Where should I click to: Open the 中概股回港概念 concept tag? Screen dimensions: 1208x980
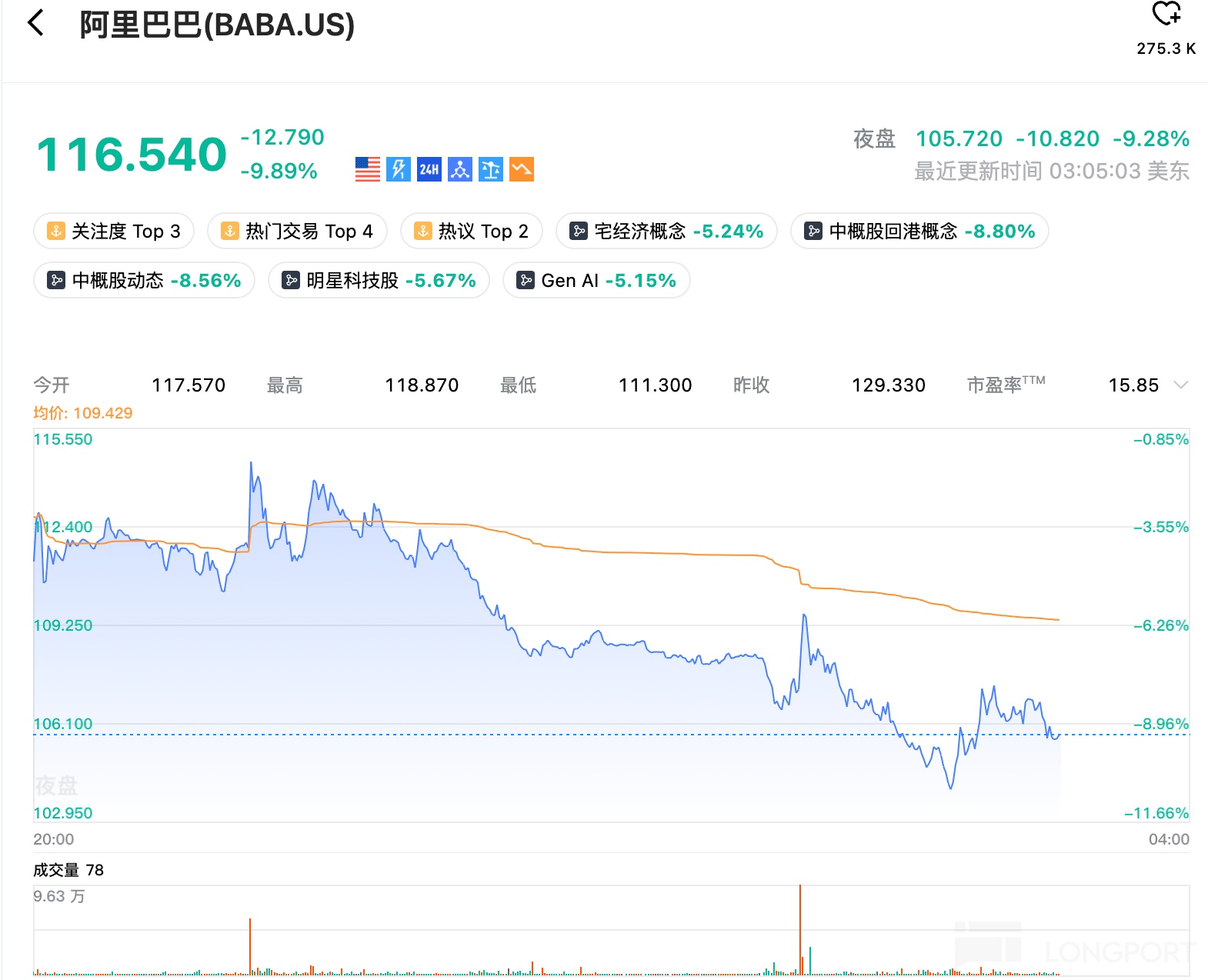point(919,232)
